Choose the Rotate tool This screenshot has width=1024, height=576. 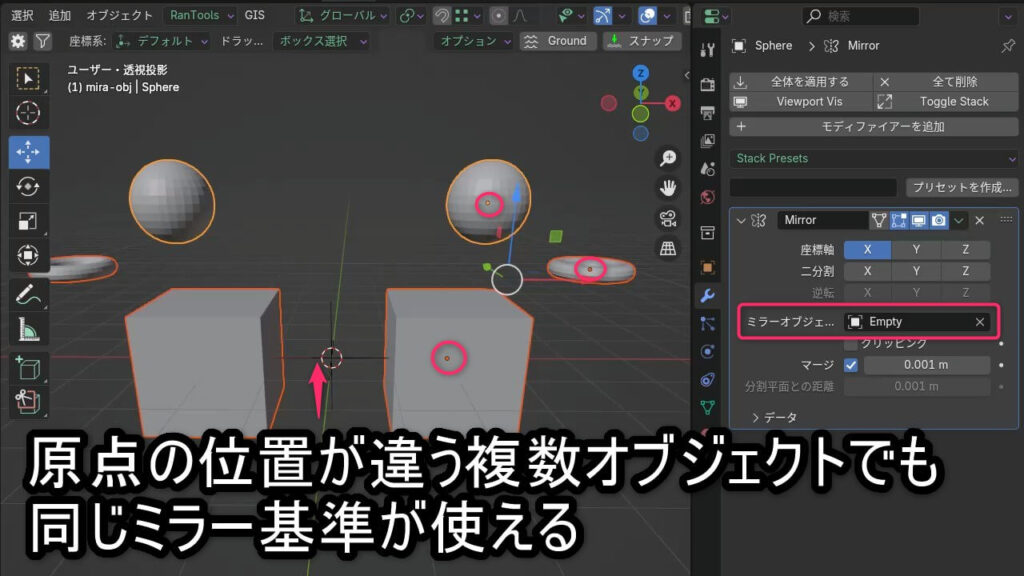(29, 186)
